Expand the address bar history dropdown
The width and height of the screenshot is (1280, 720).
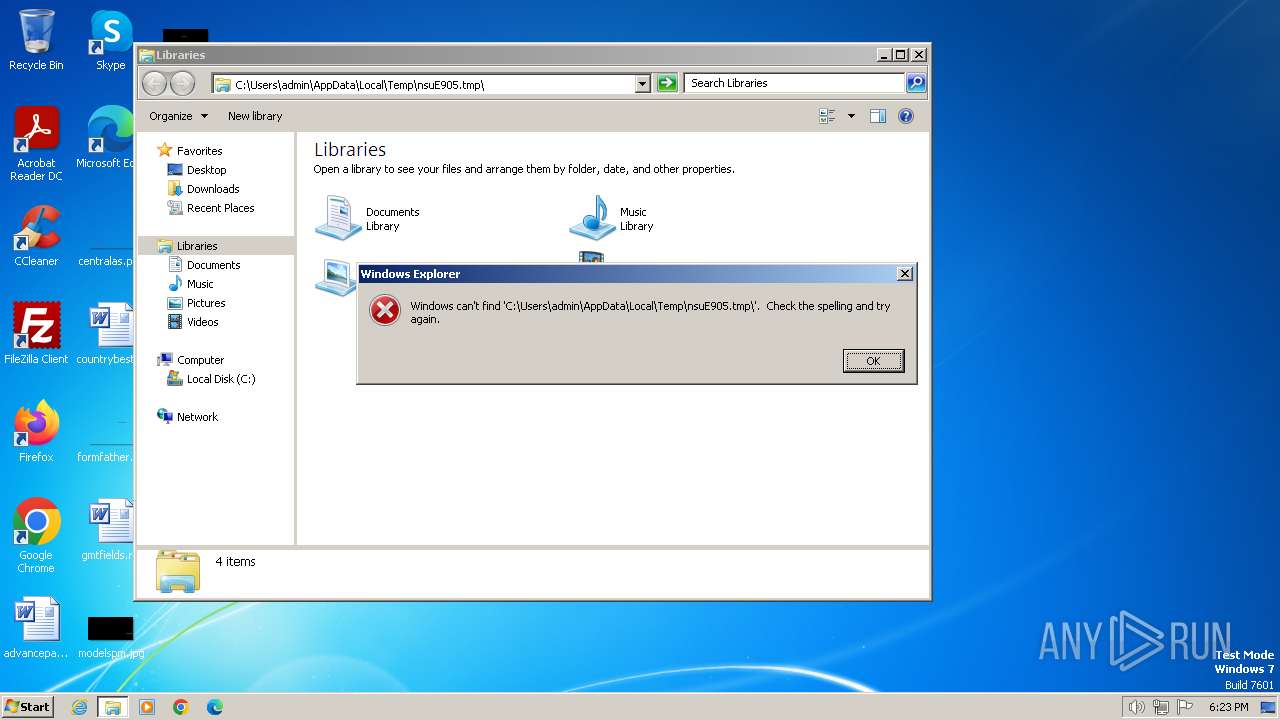[643, 84]
